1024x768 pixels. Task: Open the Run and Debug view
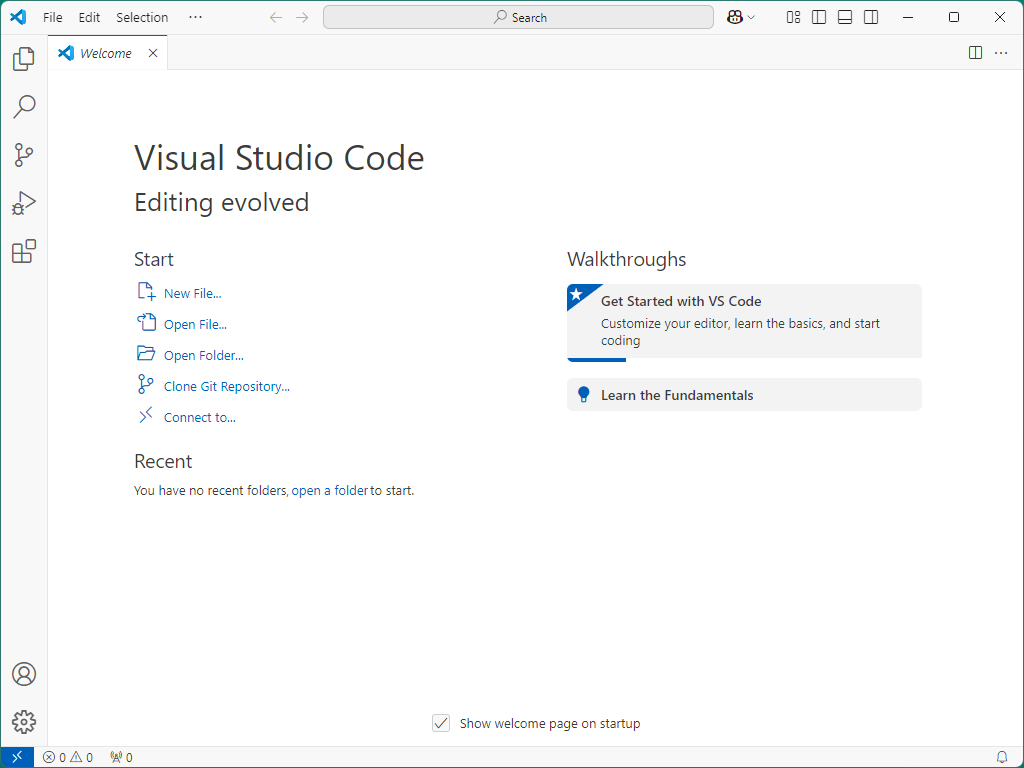point(24,203)
